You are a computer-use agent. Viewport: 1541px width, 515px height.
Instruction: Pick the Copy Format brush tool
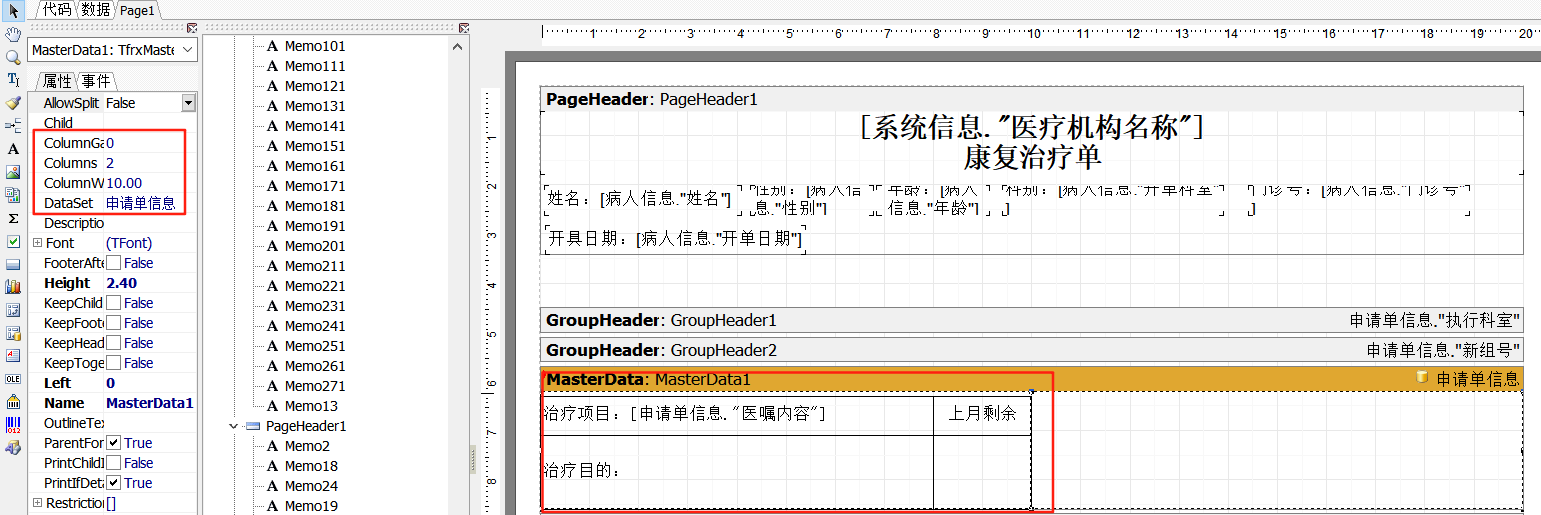click(x=13, y=102)
